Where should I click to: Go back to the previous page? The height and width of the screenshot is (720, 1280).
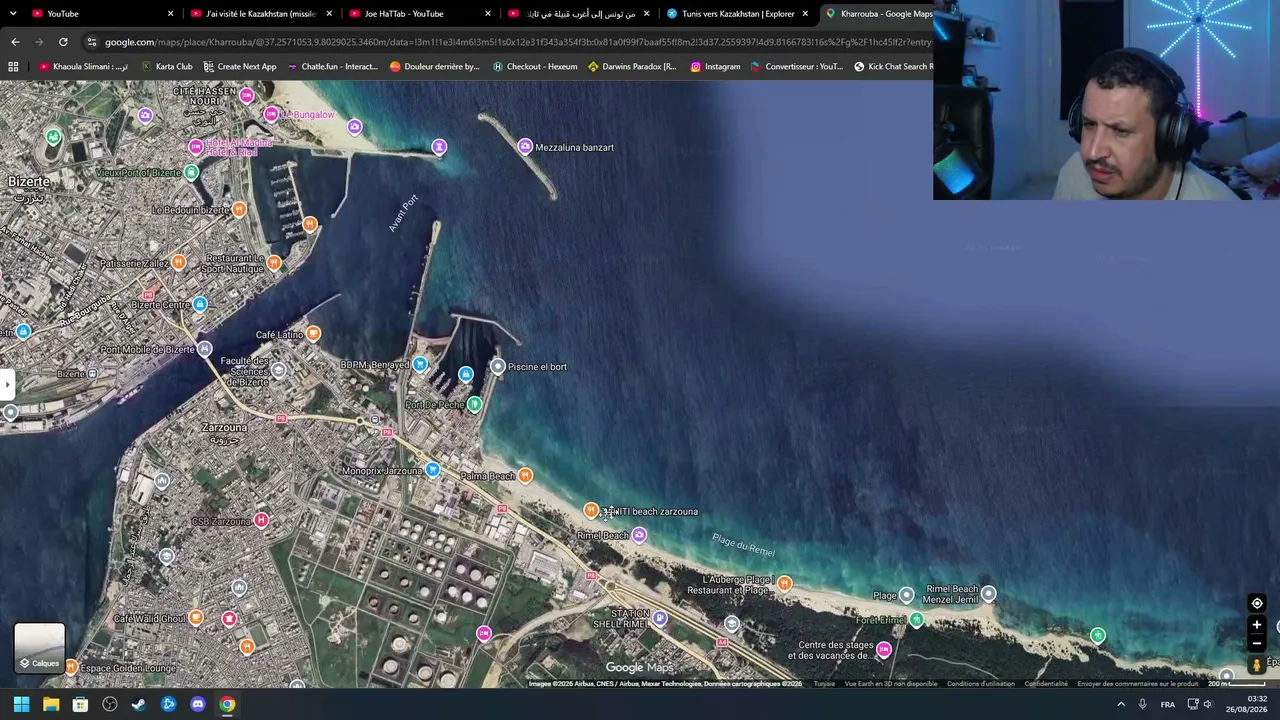point(15,42)
